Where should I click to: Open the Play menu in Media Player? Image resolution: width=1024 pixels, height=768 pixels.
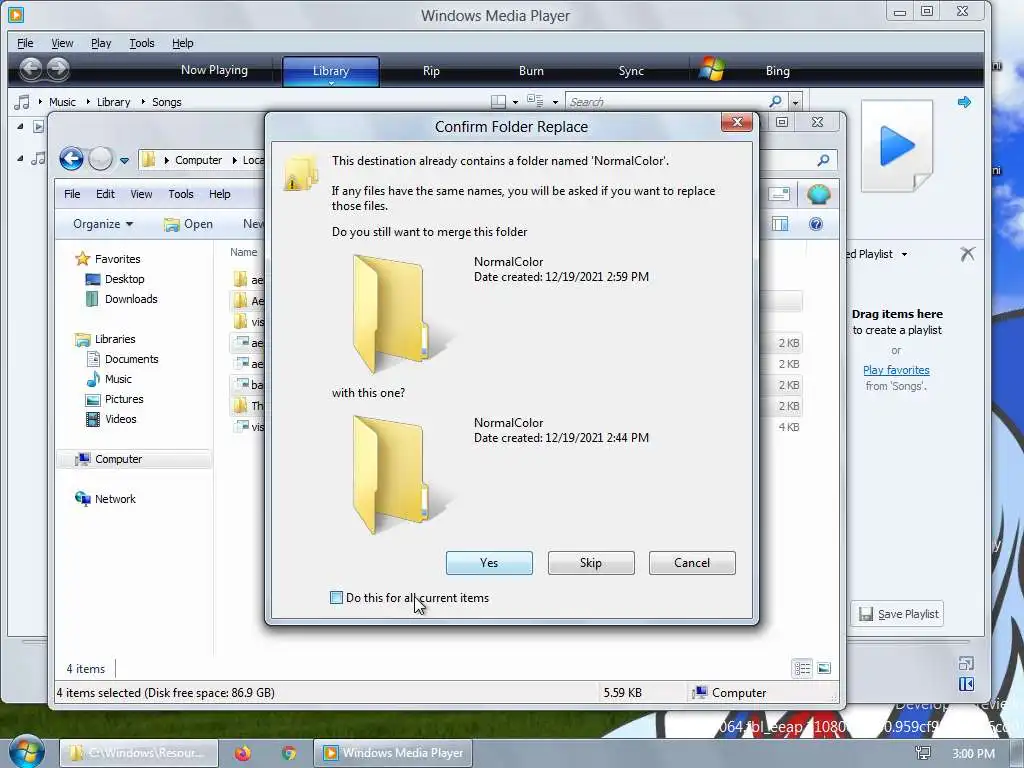[101, 43]
